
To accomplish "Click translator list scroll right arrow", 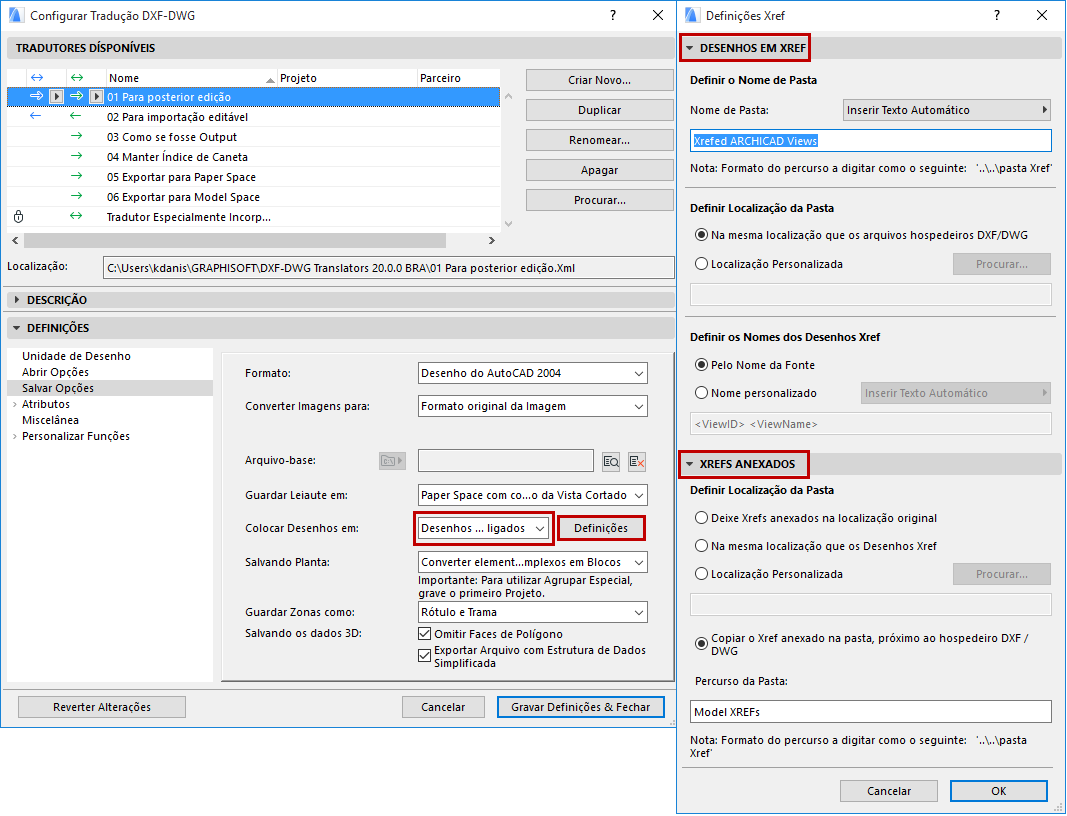I will coord(491,240).
